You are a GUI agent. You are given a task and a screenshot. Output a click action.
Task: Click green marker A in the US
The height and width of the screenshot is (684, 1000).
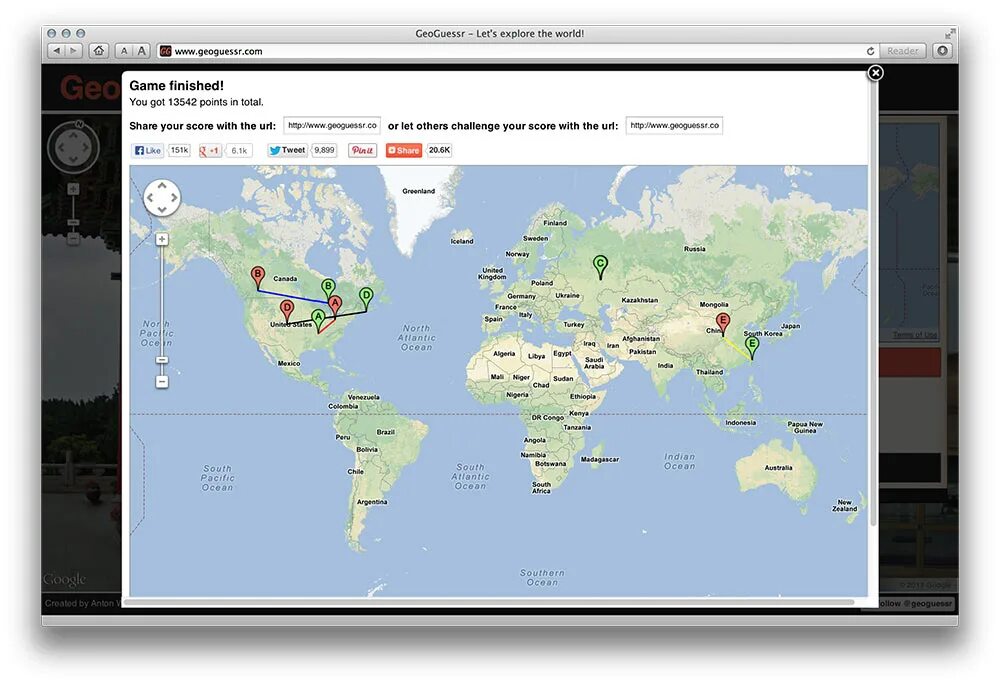pos(318,319)
